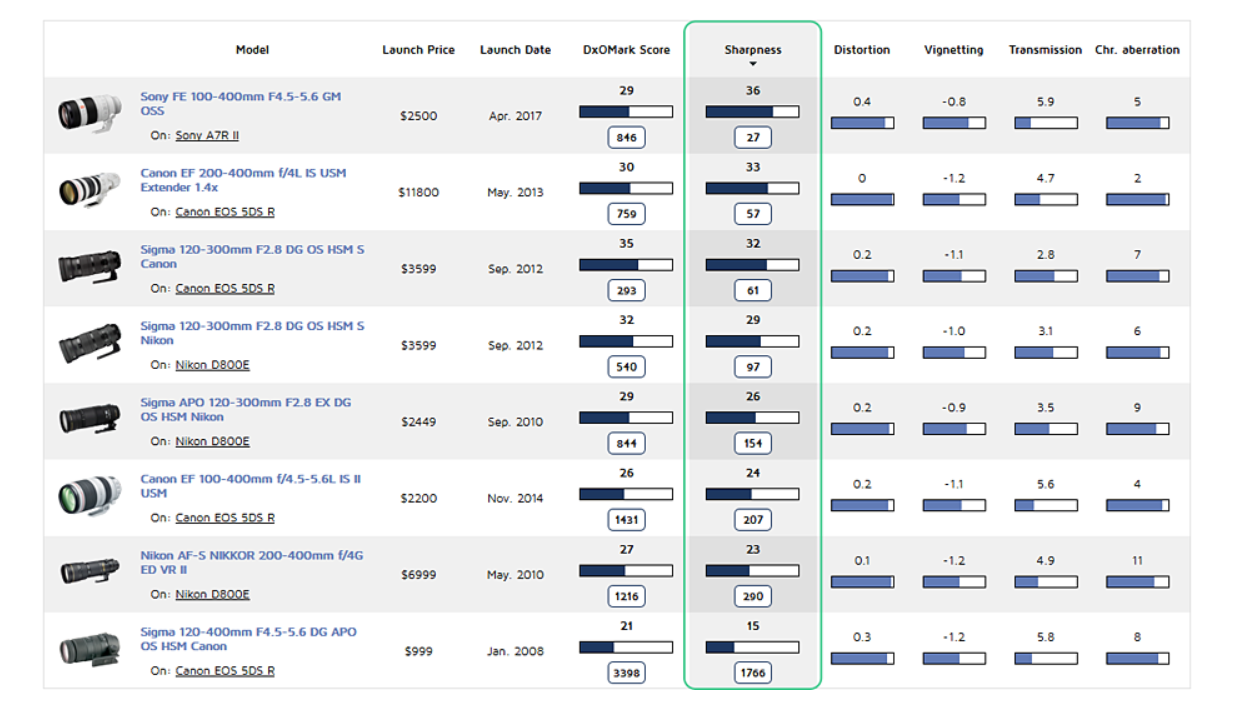Open Sigma 120-300mm F2.8 DG OS HSM S Nikon
The image size is (1252, 706).
point(252,333)
